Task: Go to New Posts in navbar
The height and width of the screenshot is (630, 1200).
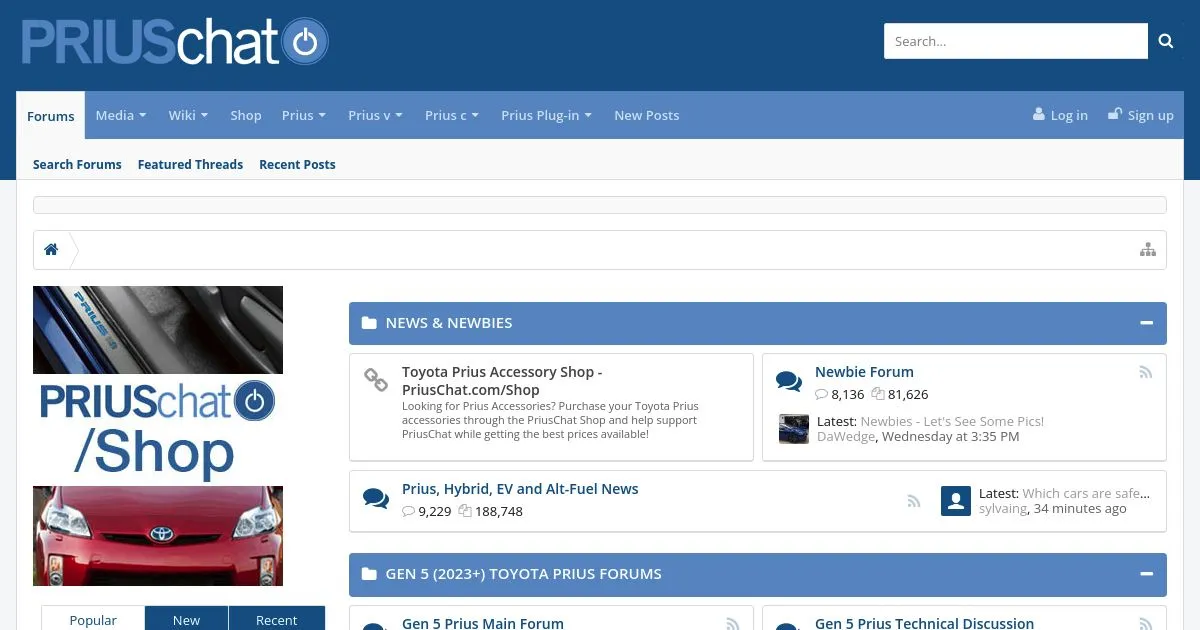Action: click(647, 115)
